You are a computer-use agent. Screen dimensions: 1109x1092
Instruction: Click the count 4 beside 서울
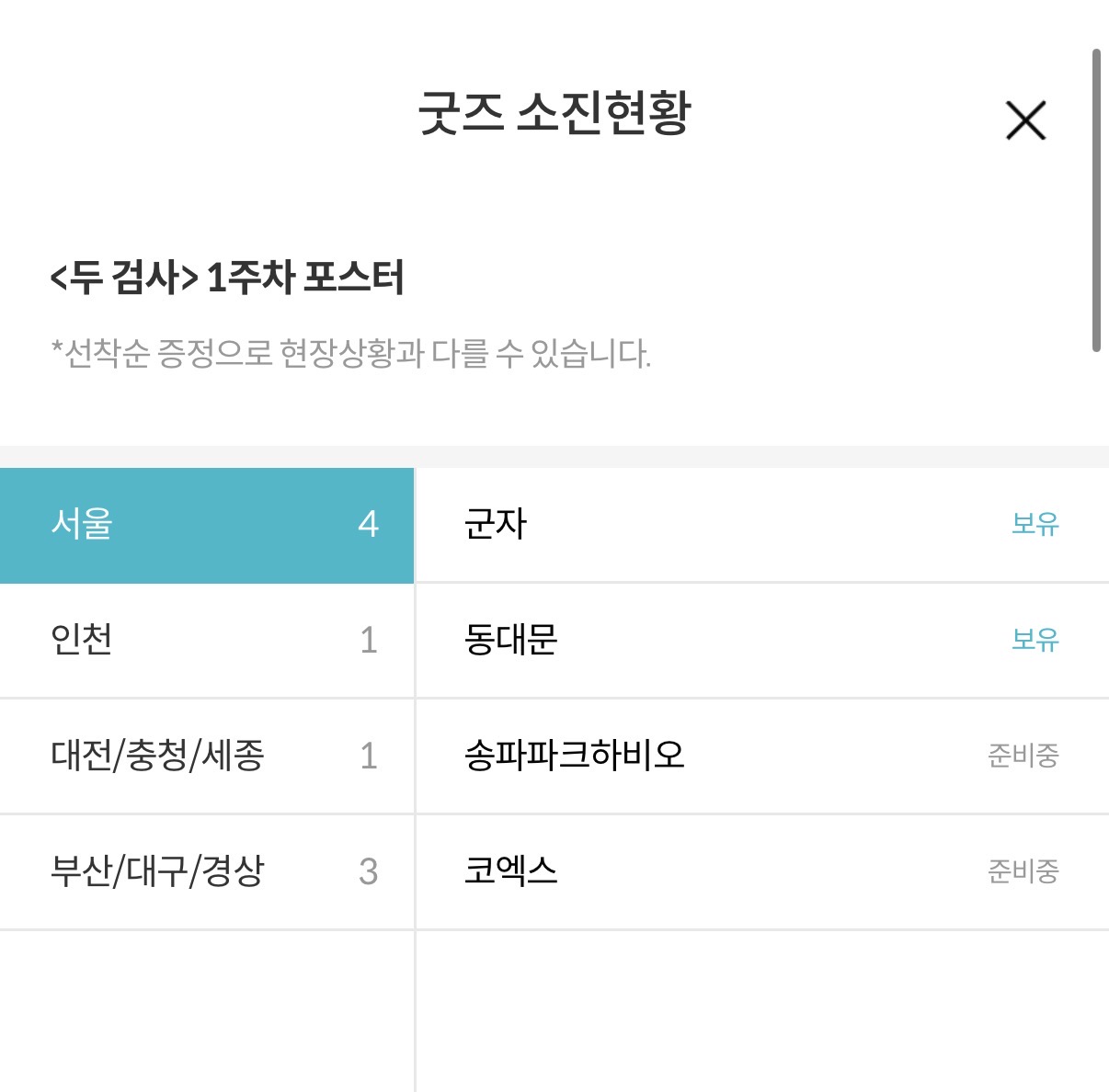[368, 524]
